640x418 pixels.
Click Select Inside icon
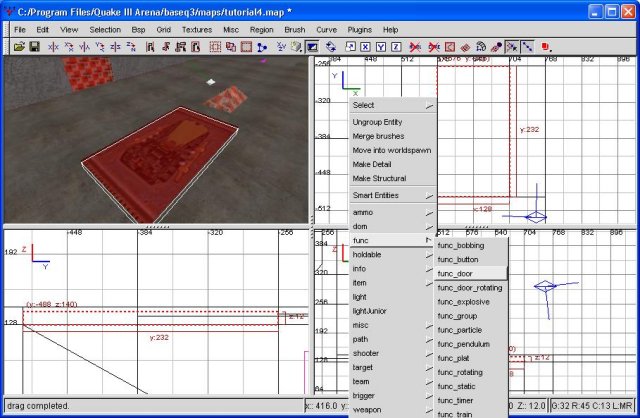click(x=196, y=47)
